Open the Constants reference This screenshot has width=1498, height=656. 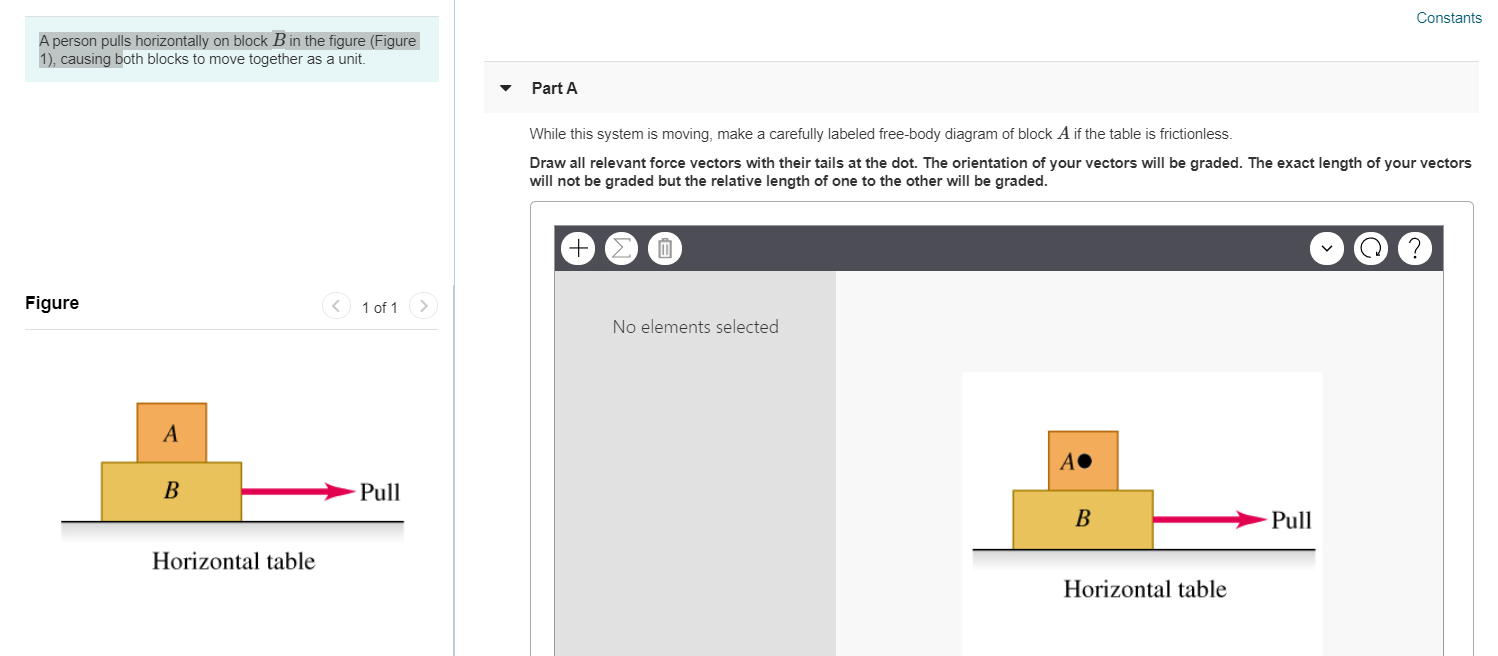(x=1448, y=17)
